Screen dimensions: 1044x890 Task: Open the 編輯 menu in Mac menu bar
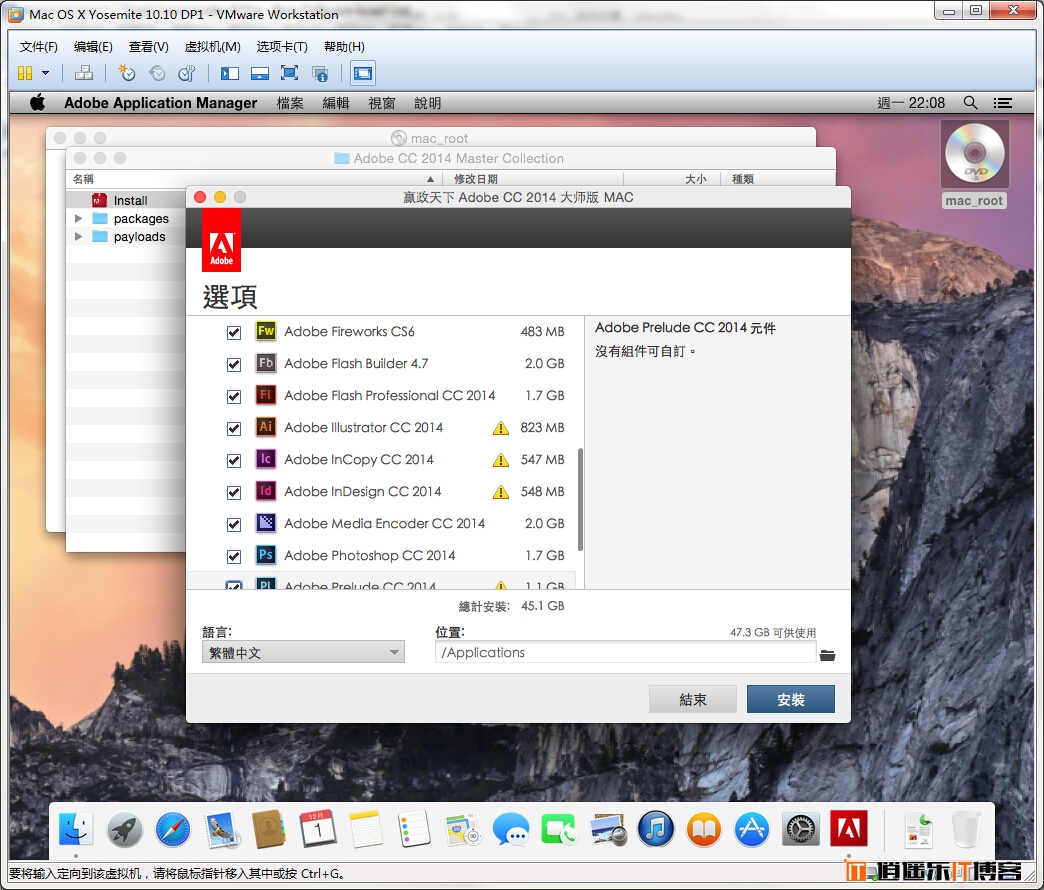click(336, 103)
